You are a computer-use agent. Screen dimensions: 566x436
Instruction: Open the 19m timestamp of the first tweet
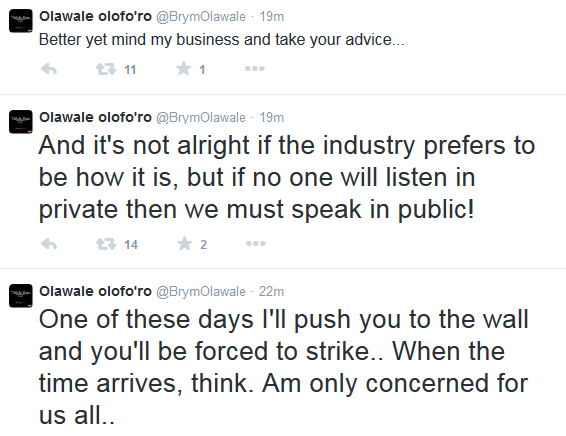click(x=272, y=17)
